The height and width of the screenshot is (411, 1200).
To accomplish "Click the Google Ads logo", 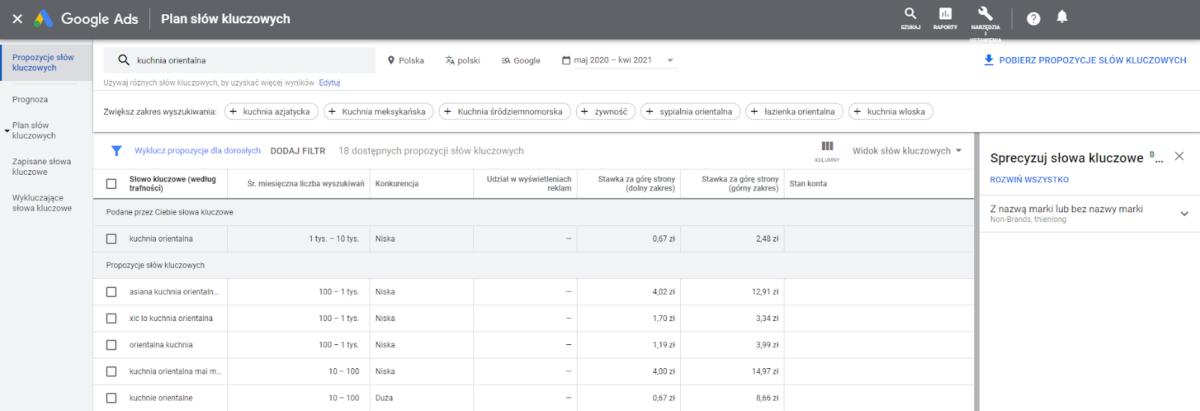I will [x=88, y=18].
